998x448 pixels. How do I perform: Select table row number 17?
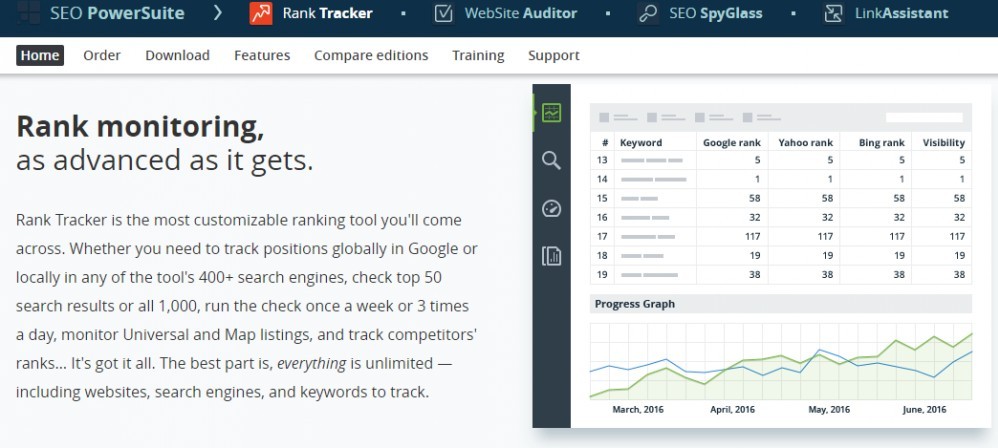[781, 237]
